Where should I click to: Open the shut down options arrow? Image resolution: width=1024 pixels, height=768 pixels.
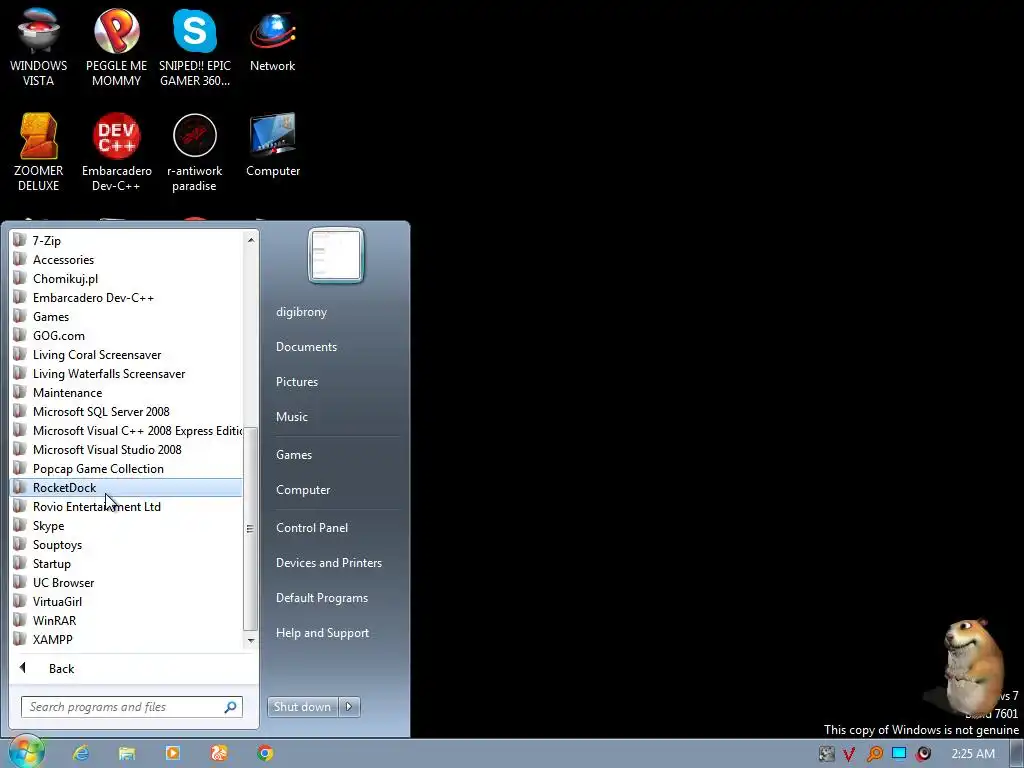tap(349, 707)
